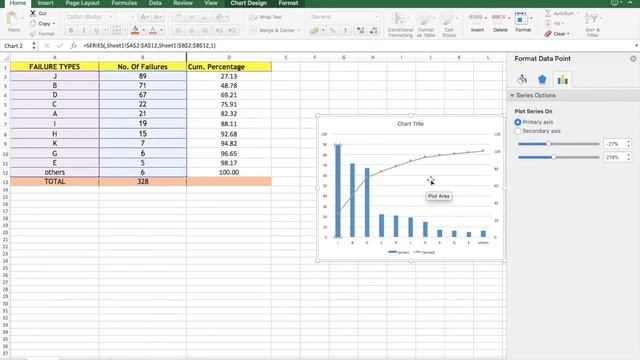Open Fill & Line tab in Format pane

click(522, 80)
